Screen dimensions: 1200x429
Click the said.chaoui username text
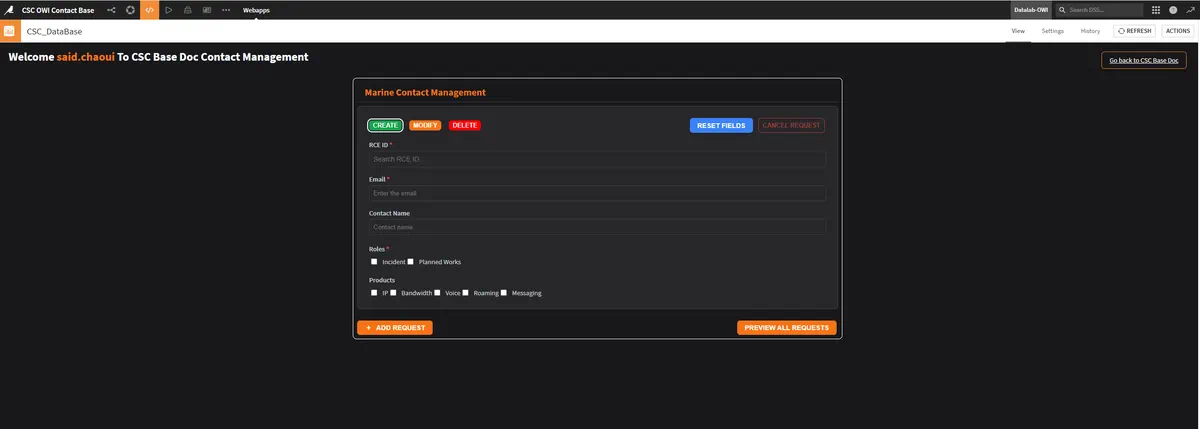(86, 57)
